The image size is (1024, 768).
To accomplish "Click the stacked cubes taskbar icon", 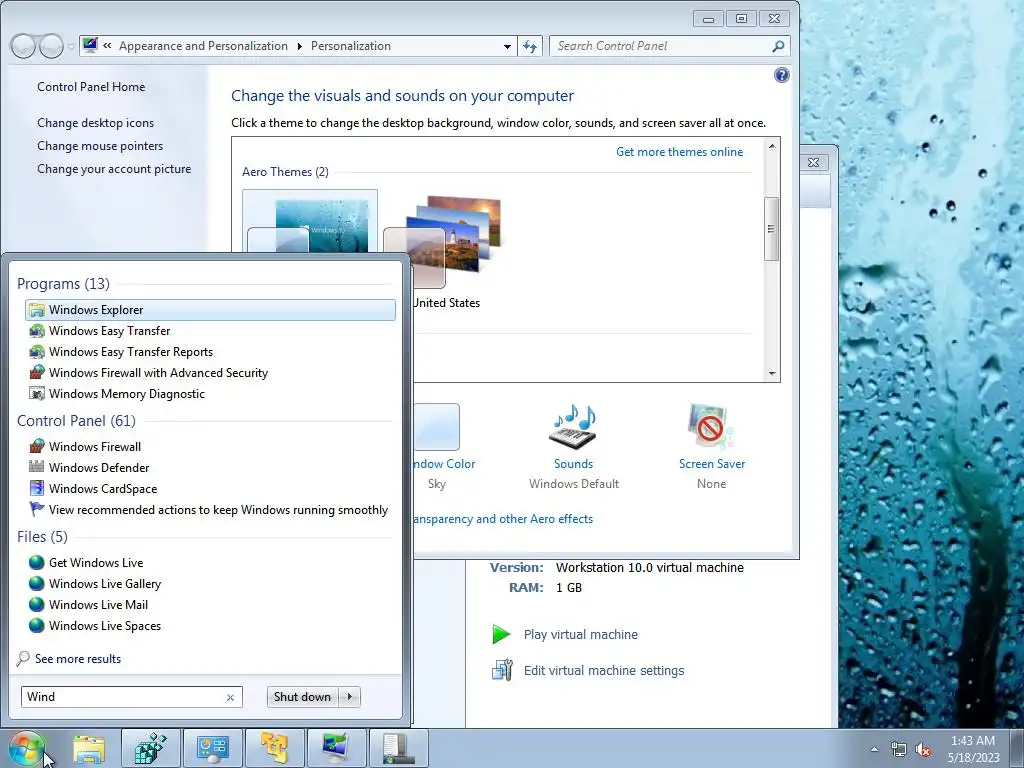I will coord(150,748).
